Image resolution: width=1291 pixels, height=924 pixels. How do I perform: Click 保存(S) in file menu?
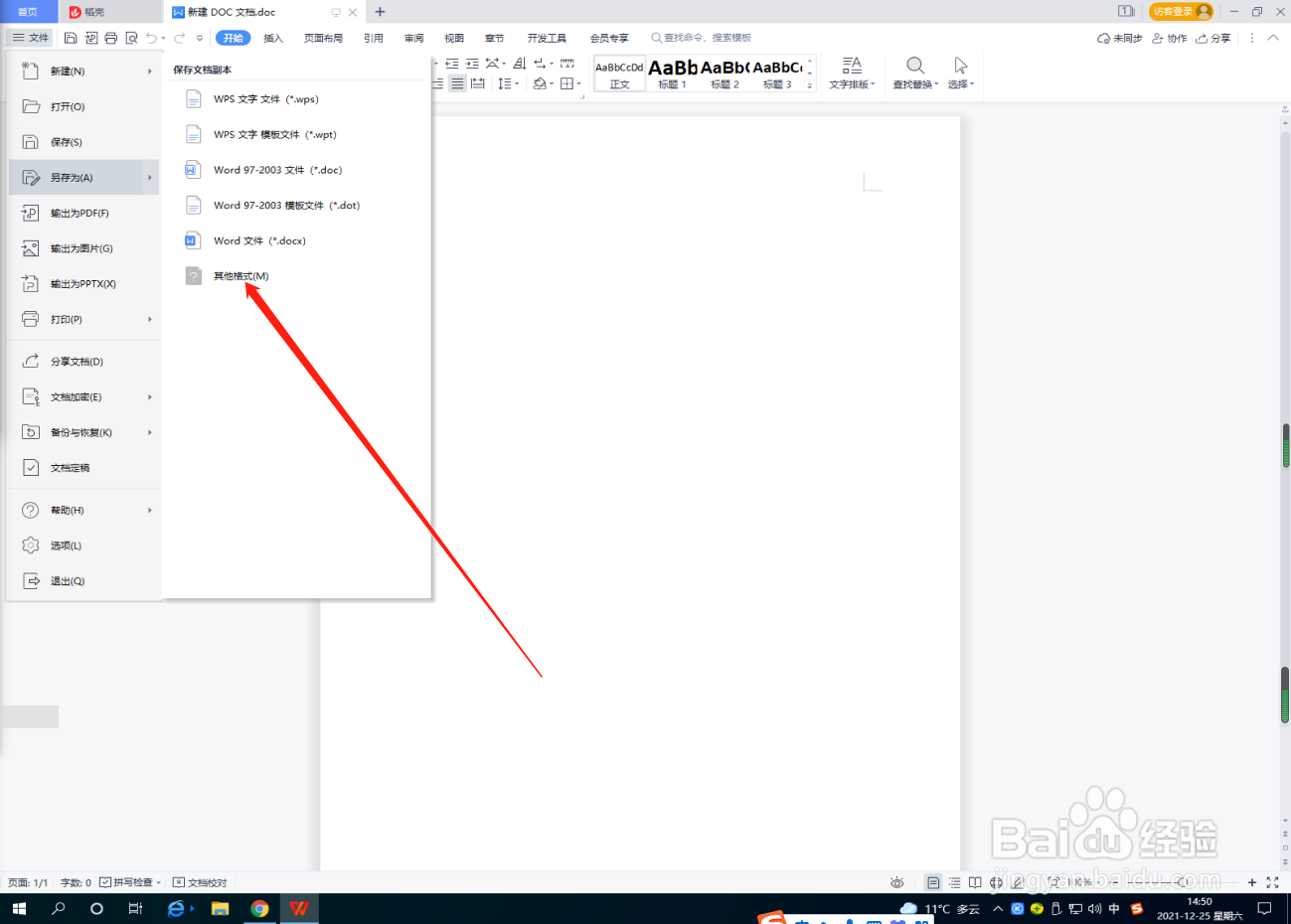tap(84, 142)
